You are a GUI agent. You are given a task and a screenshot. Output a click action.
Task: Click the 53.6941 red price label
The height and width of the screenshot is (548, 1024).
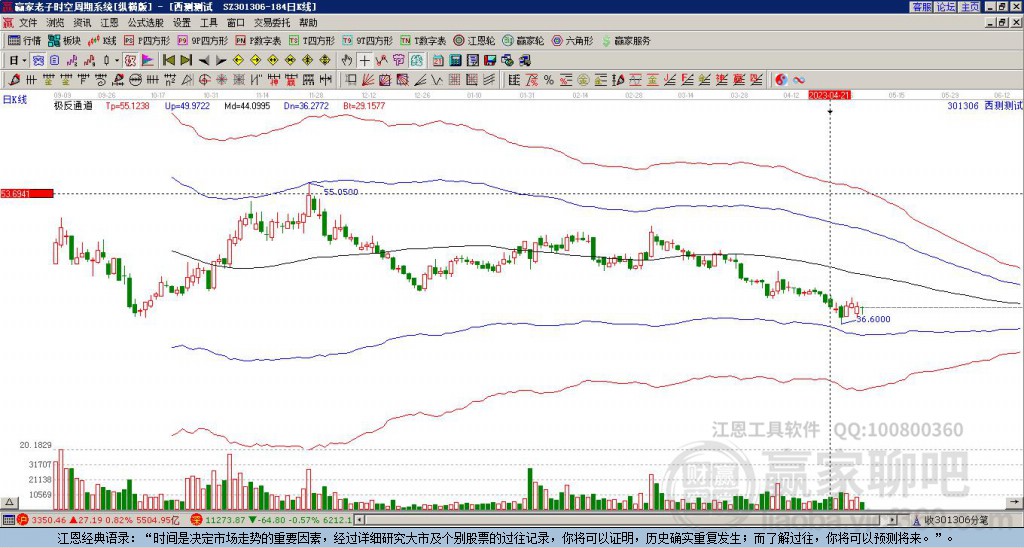(27, 193)
